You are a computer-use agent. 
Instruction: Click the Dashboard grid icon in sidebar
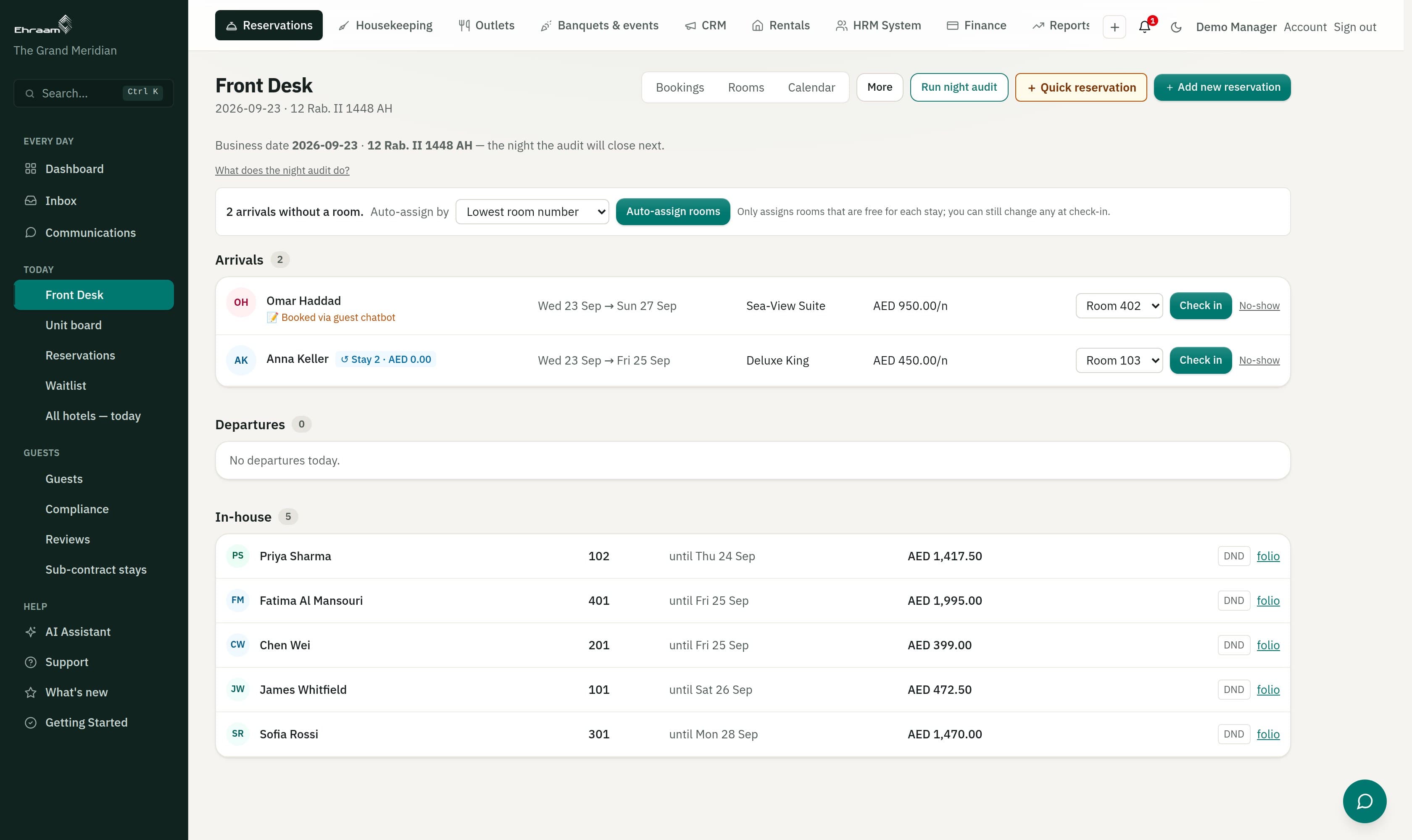(x=31, y=169)
